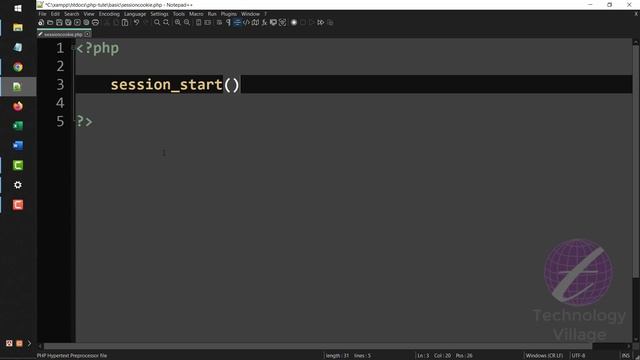Toggle file monitoring (tail) icon
Viewport: 640px width, 360px height.
pyautogui.click(x=282, y=22)
